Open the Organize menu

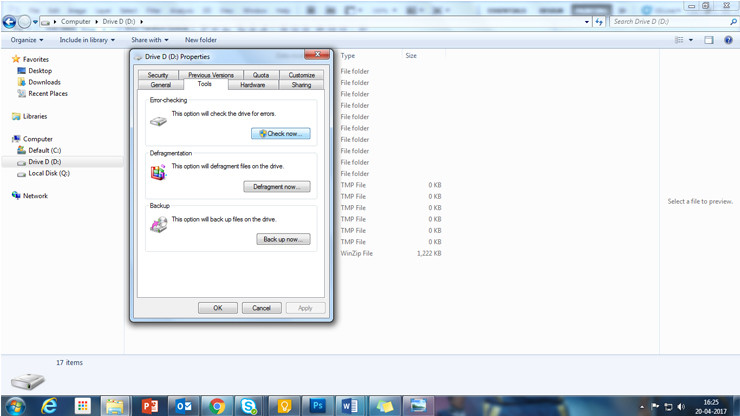(x=27, y=40)
